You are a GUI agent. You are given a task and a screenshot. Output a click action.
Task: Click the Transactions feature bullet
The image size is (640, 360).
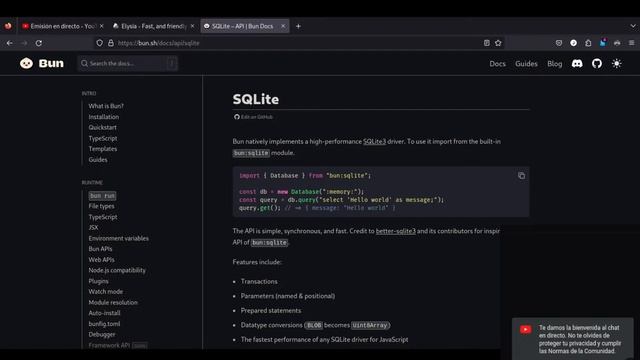point(259,282)
